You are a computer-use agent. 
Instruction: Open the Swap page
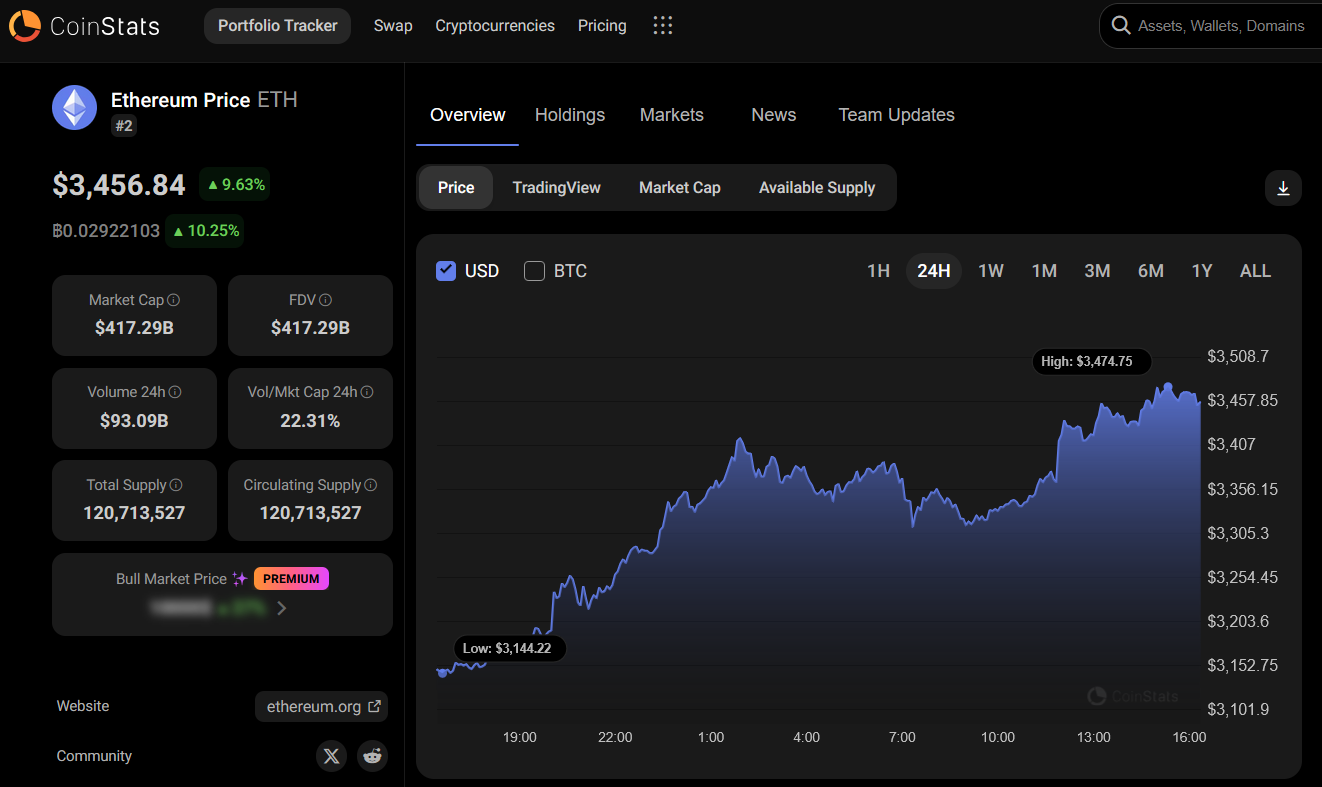pos(393,26)
